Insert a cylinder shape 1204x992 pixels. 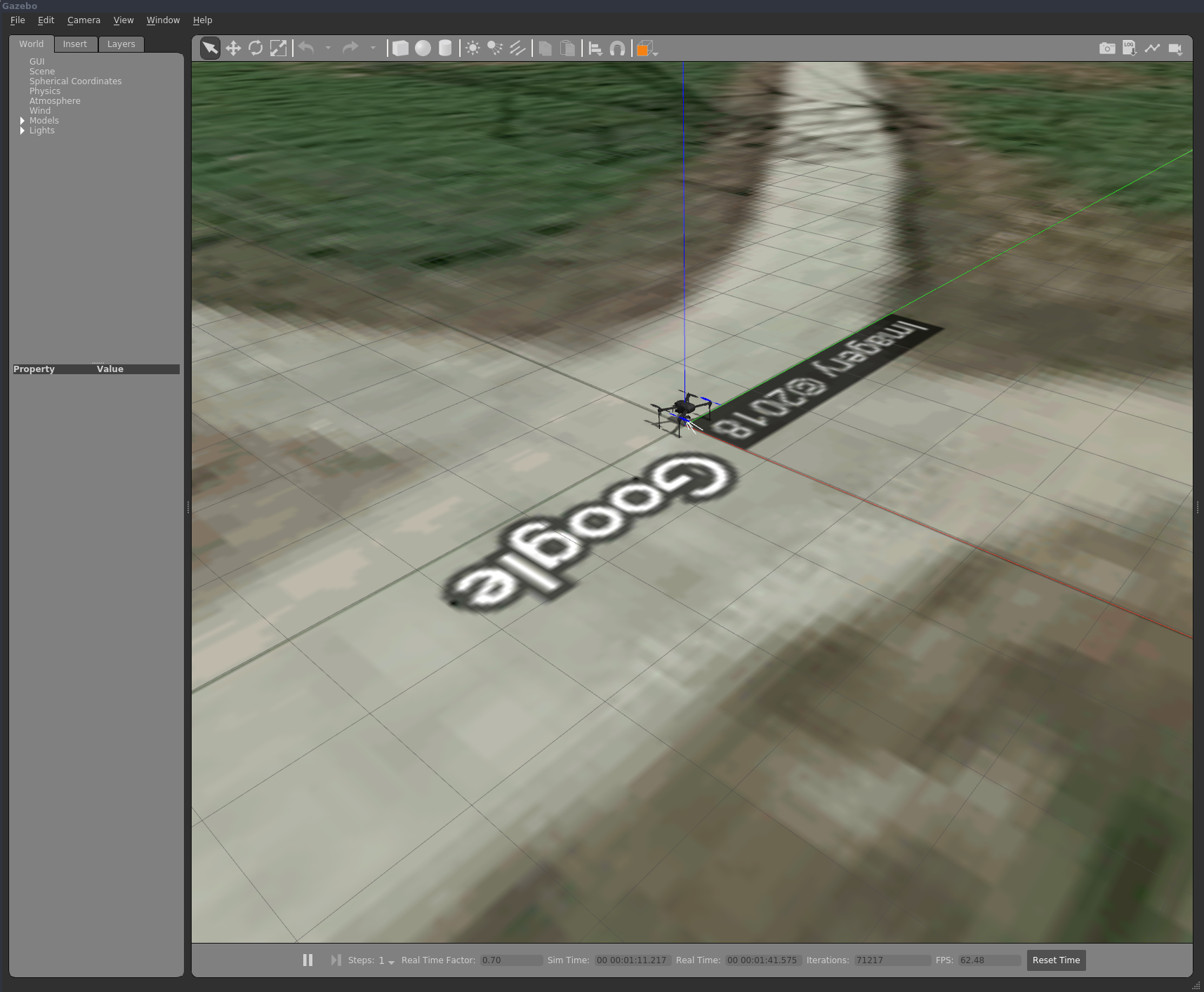click(x=445, y=48)
